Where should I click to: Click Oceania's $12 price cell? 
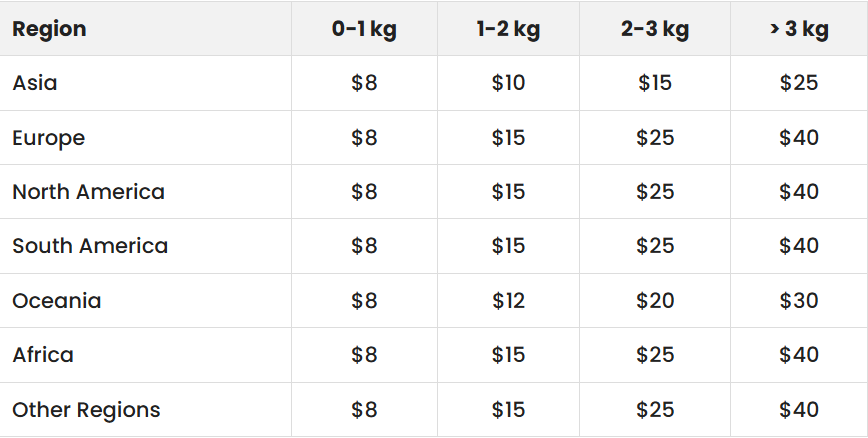pos(508,301)
